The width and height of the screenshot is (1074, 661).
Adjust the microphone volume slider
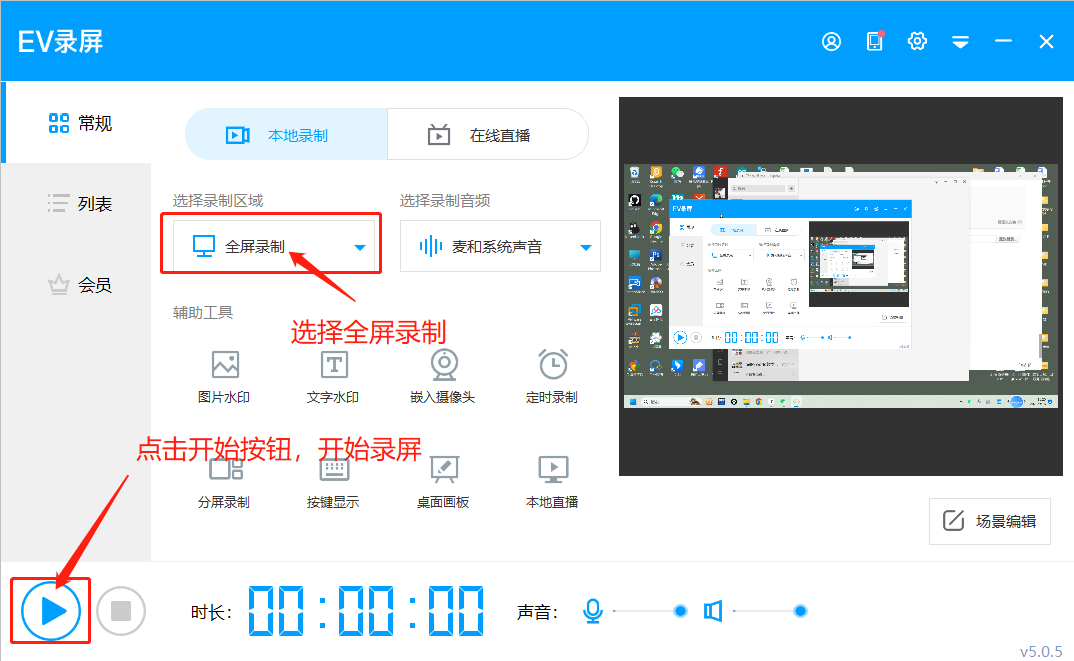click(650, 611)
